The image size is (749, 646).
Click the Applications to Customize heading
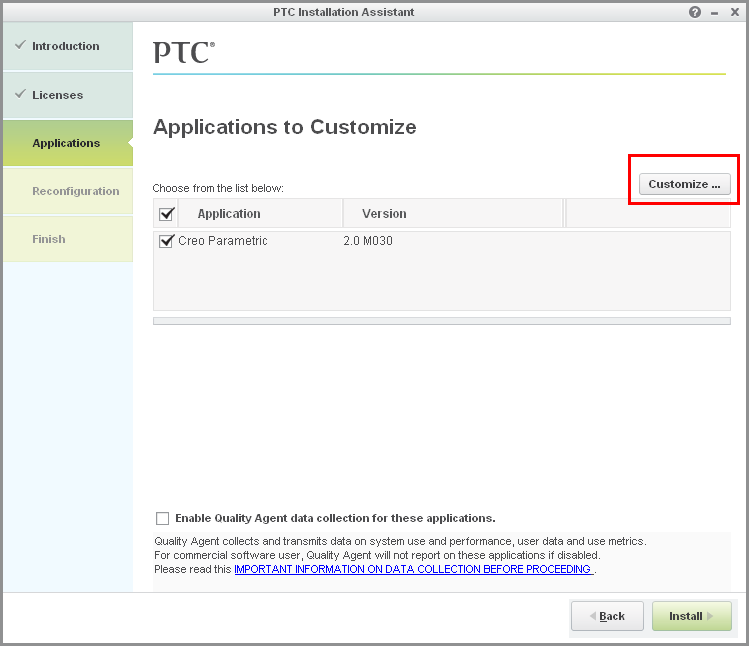click(x=285, y=127)
